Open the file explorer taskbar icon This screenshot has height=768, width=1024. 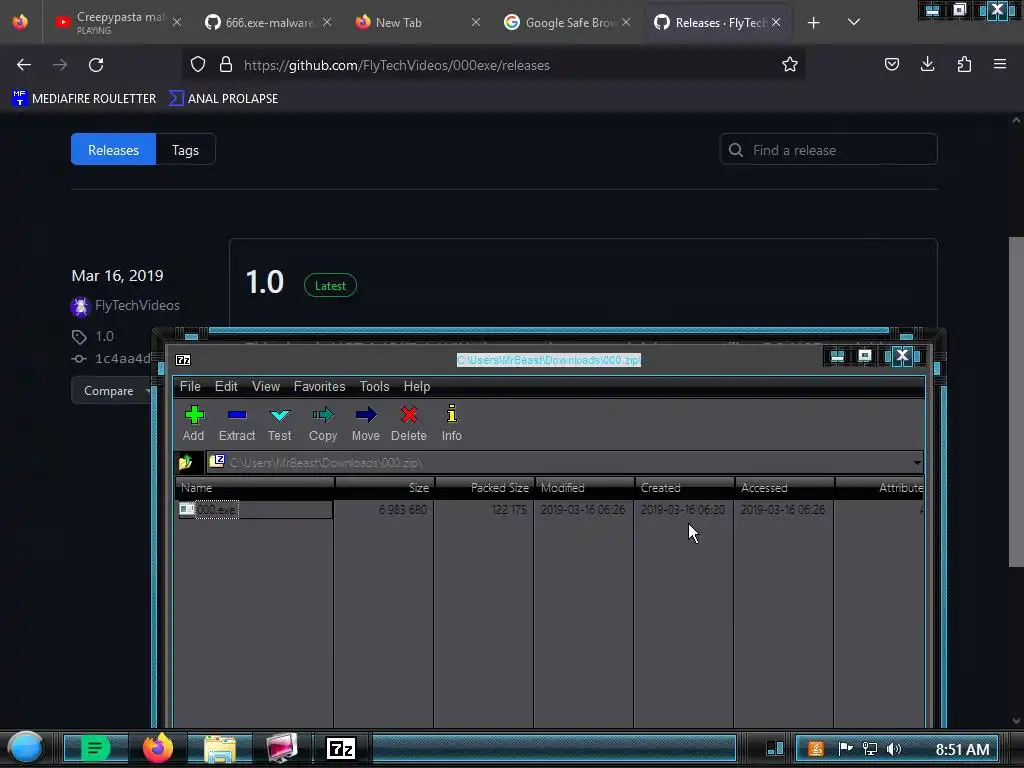220,748
